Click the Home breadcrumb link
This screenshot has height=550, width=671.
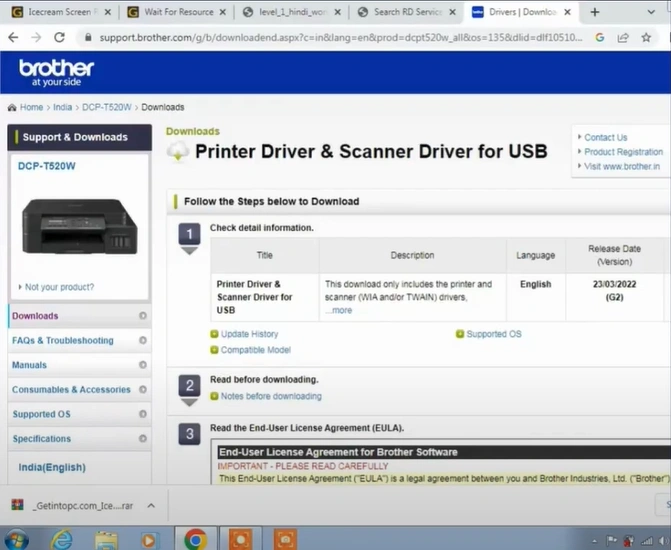pyautogui.click(x=31, y=107)
